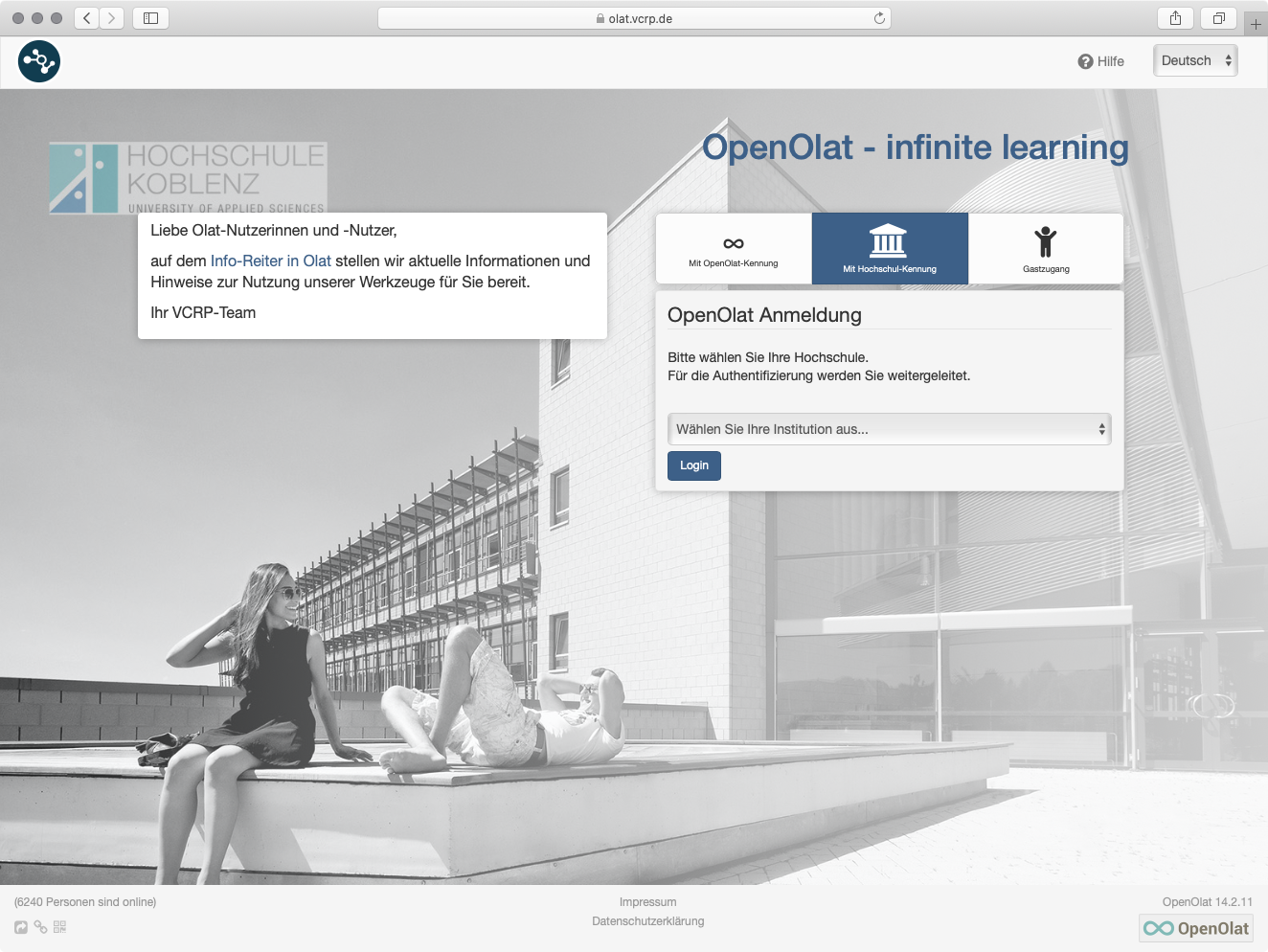
Task: Show all tabs with the tab overview icon
Action: pos(1219,18)
